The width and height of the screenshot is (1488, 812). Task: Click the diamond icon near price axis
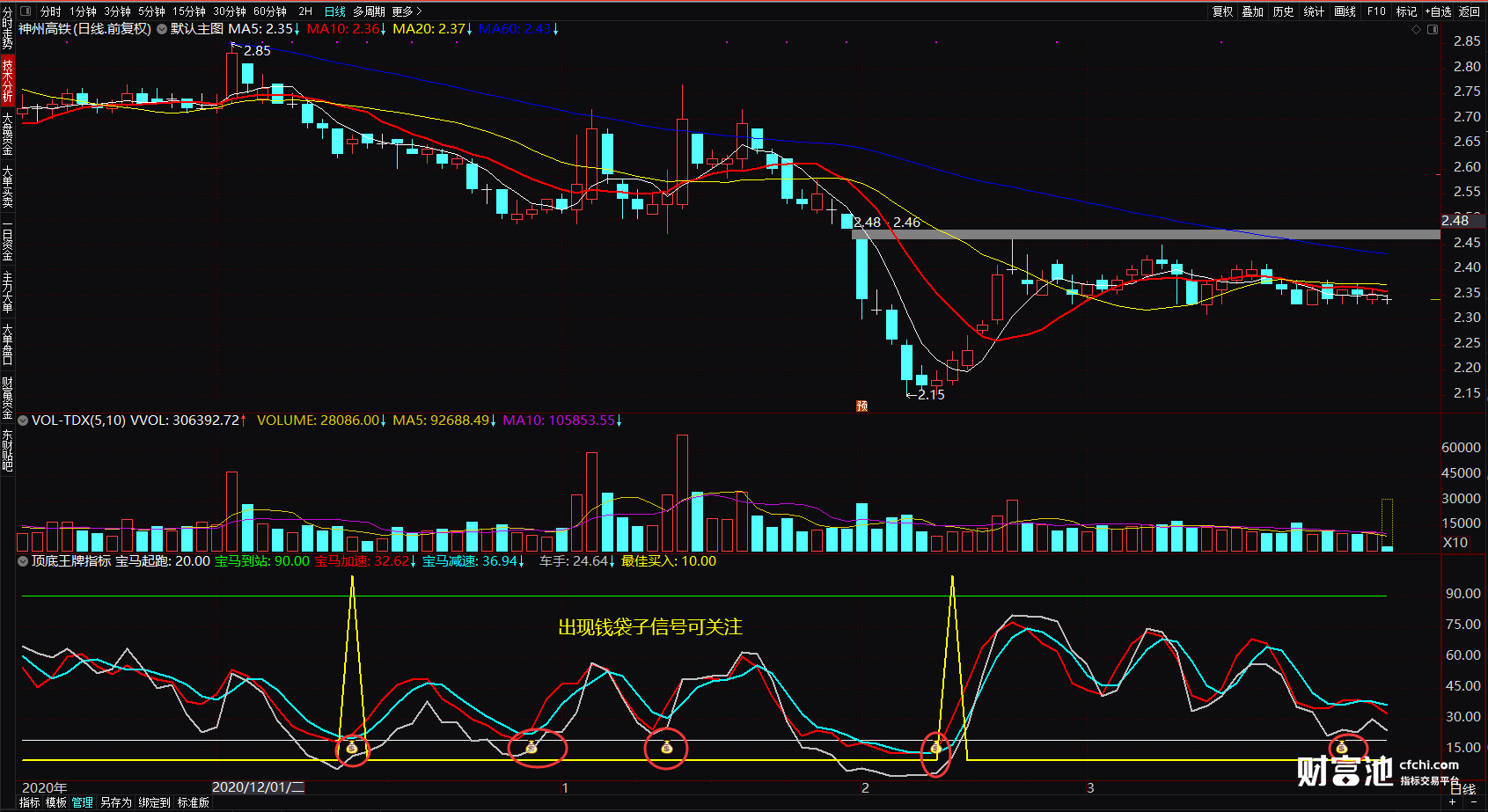pyautogui.click(x=1416, y=29)
